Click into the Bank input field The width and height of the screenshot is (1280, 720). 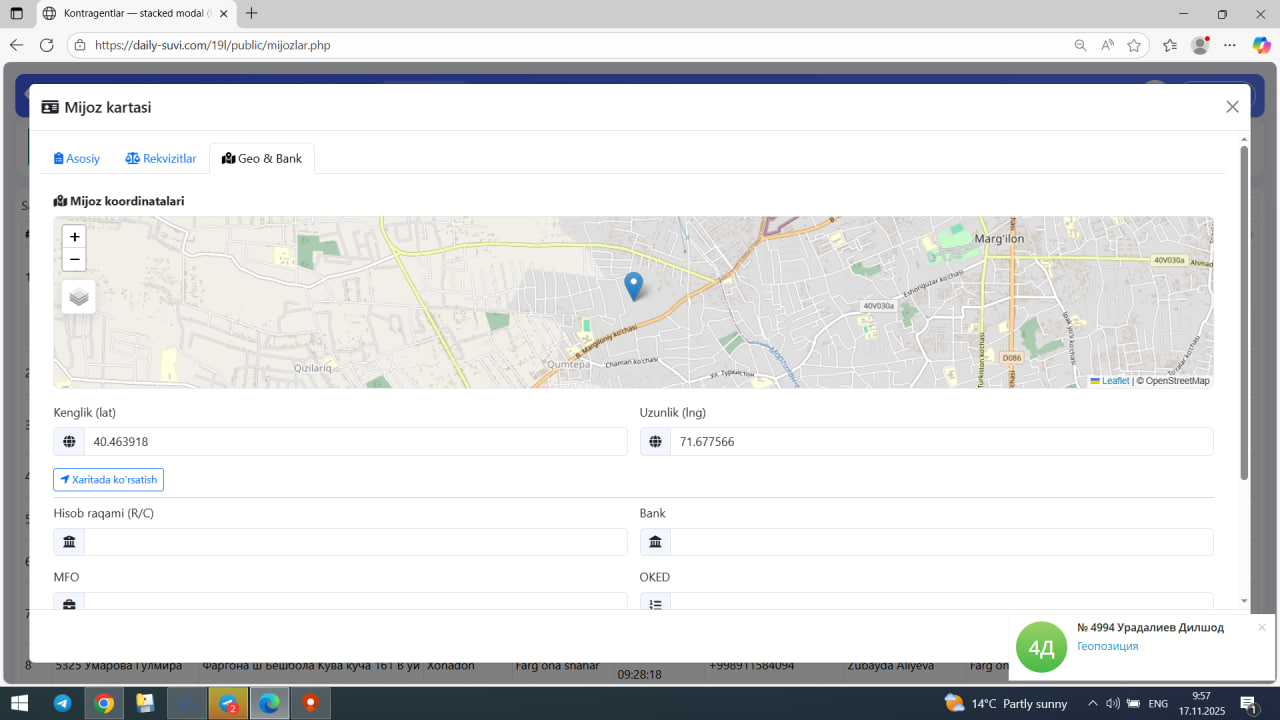[x=940, y=542]
